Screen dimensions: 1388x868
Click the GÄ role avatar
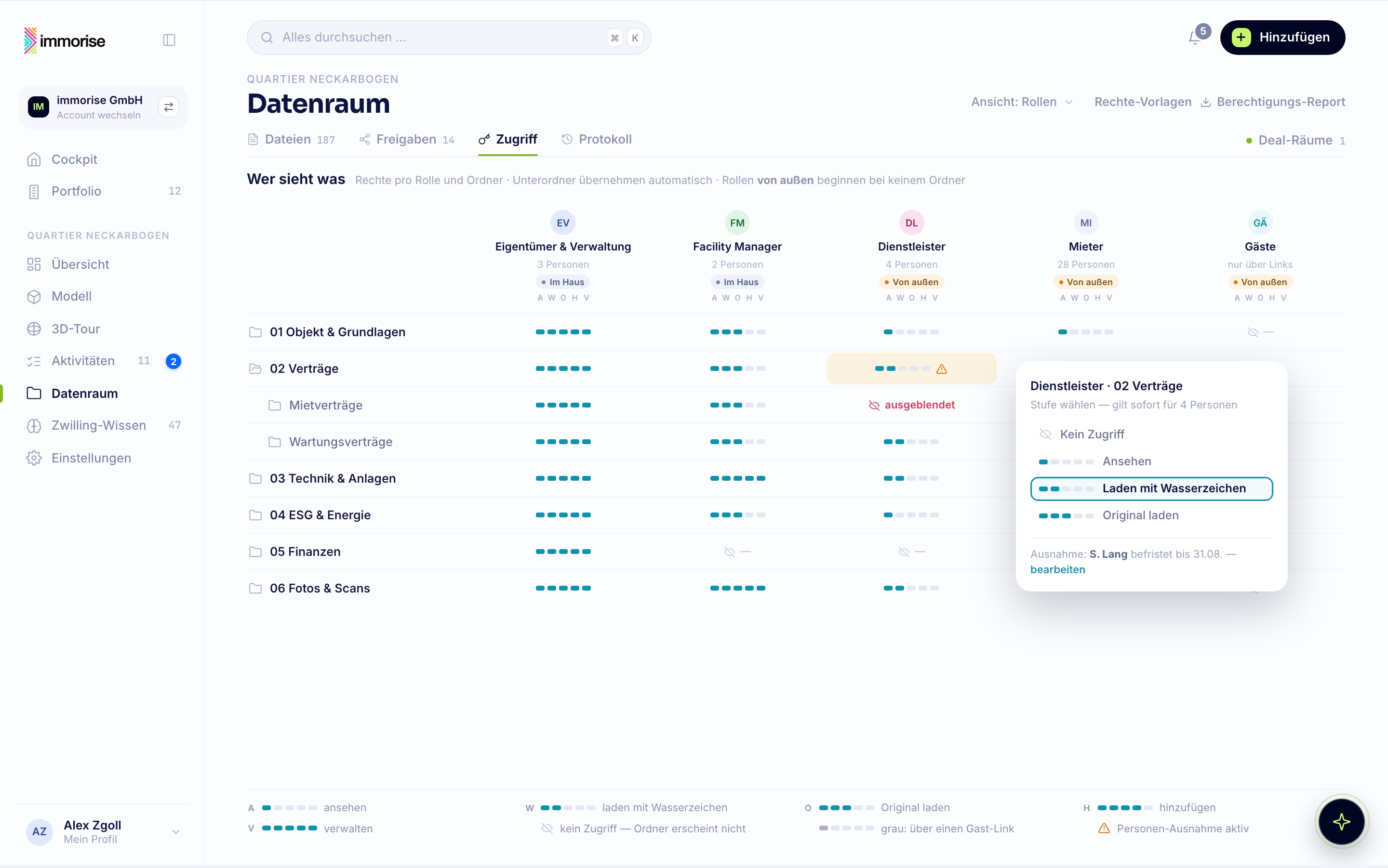click(x=1260, y=223)
